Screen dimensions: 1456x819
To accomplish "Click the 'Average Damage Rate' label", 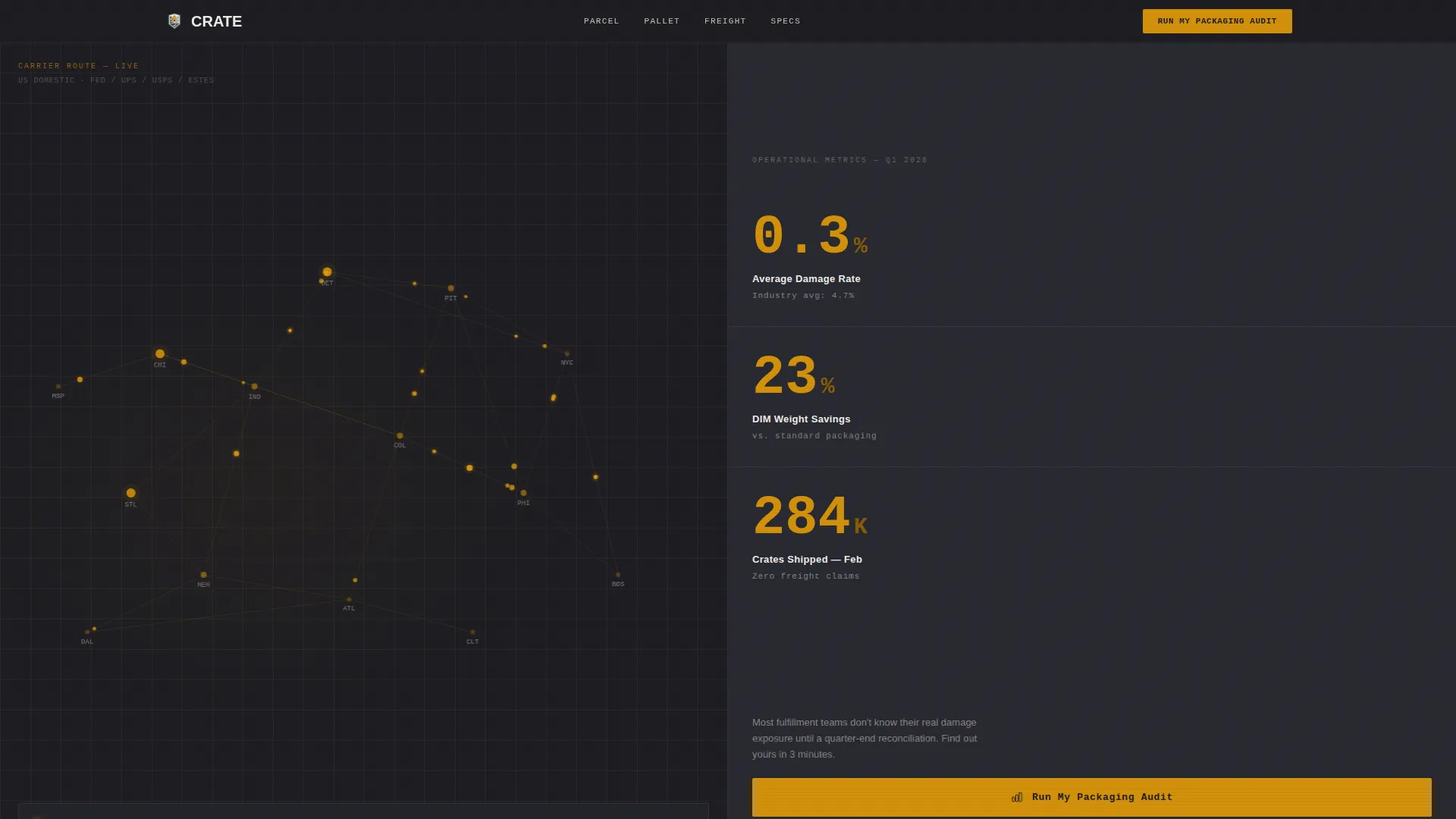I will point(806,279).
